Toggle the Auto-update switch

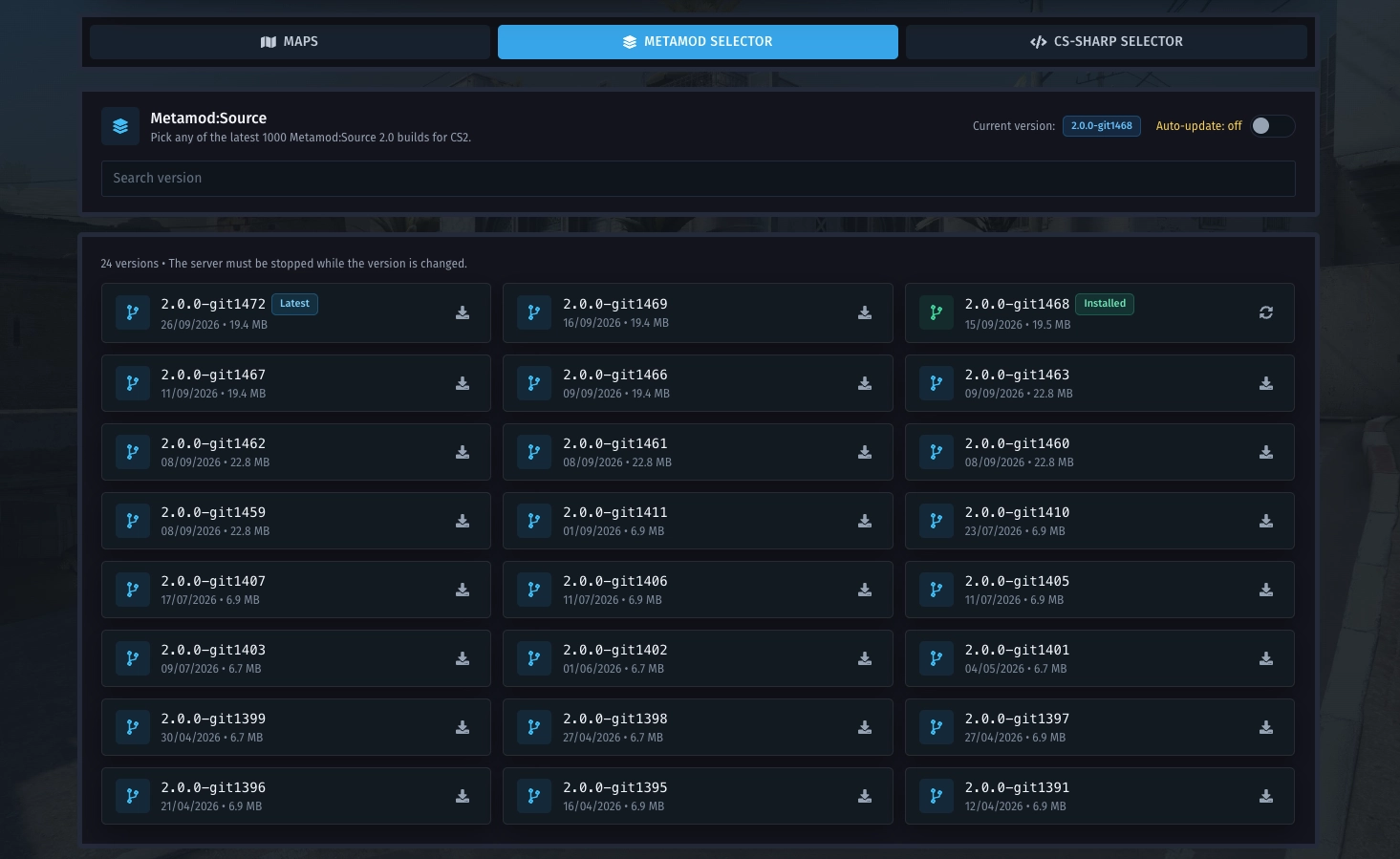[x=1273, y=126]
